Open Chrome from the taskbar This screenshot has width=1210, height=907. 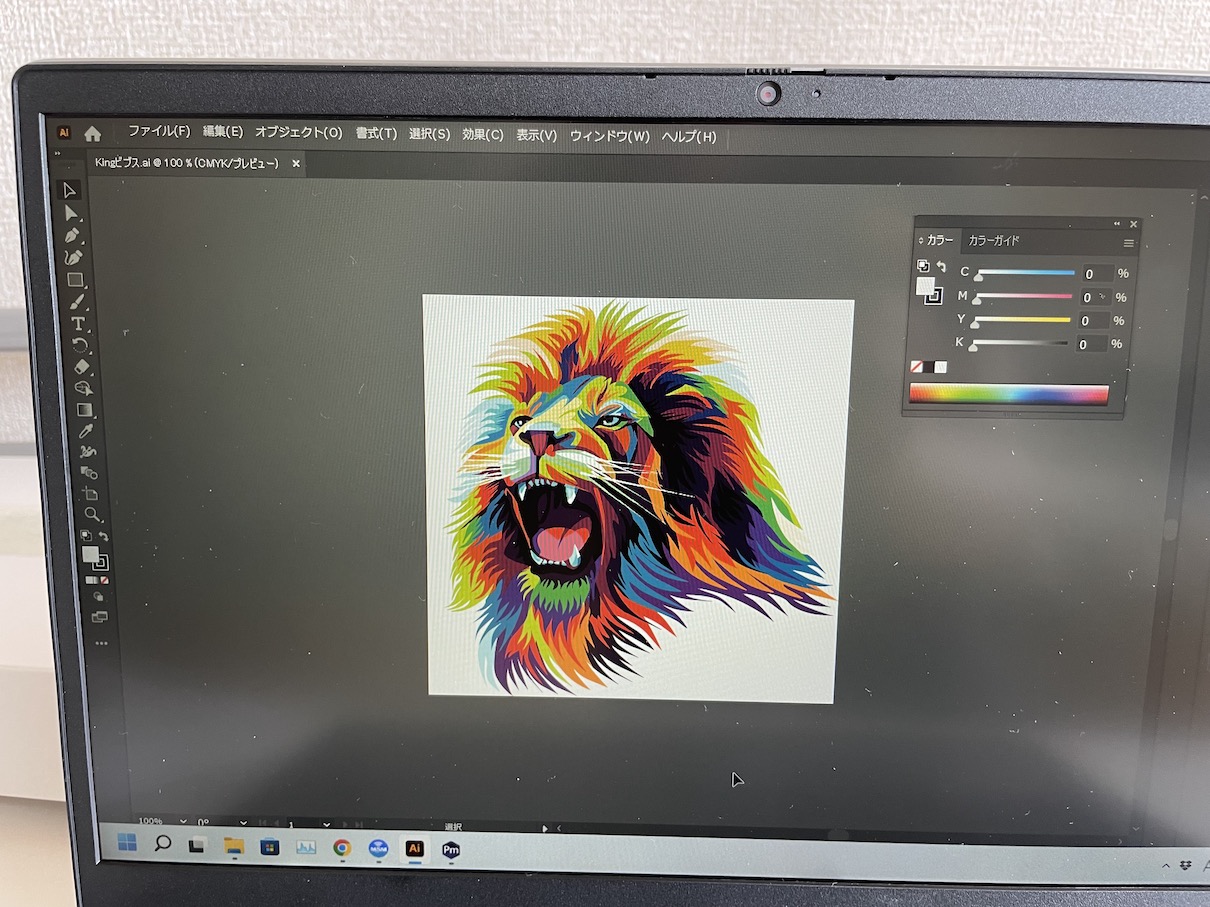coord(342,848)
